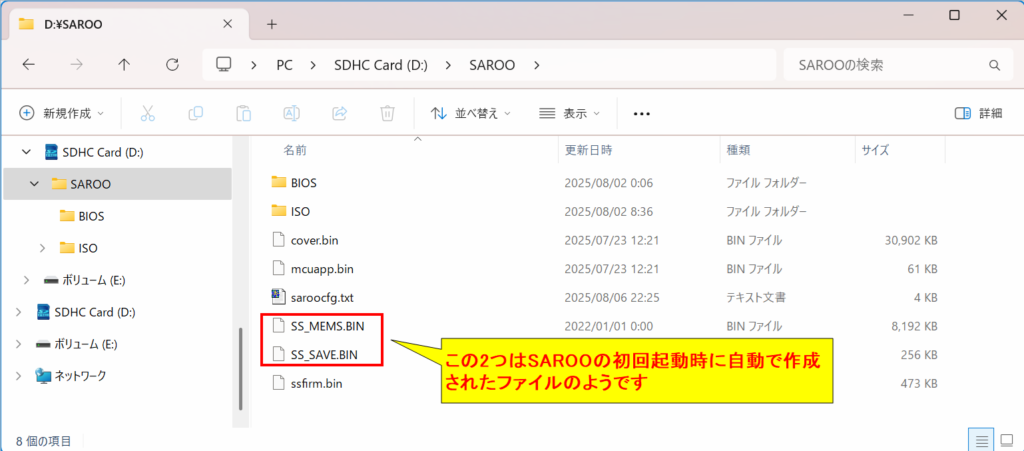Toggle the 詳細 details pane
This screenshot has width=1024, height=451.
978,113
